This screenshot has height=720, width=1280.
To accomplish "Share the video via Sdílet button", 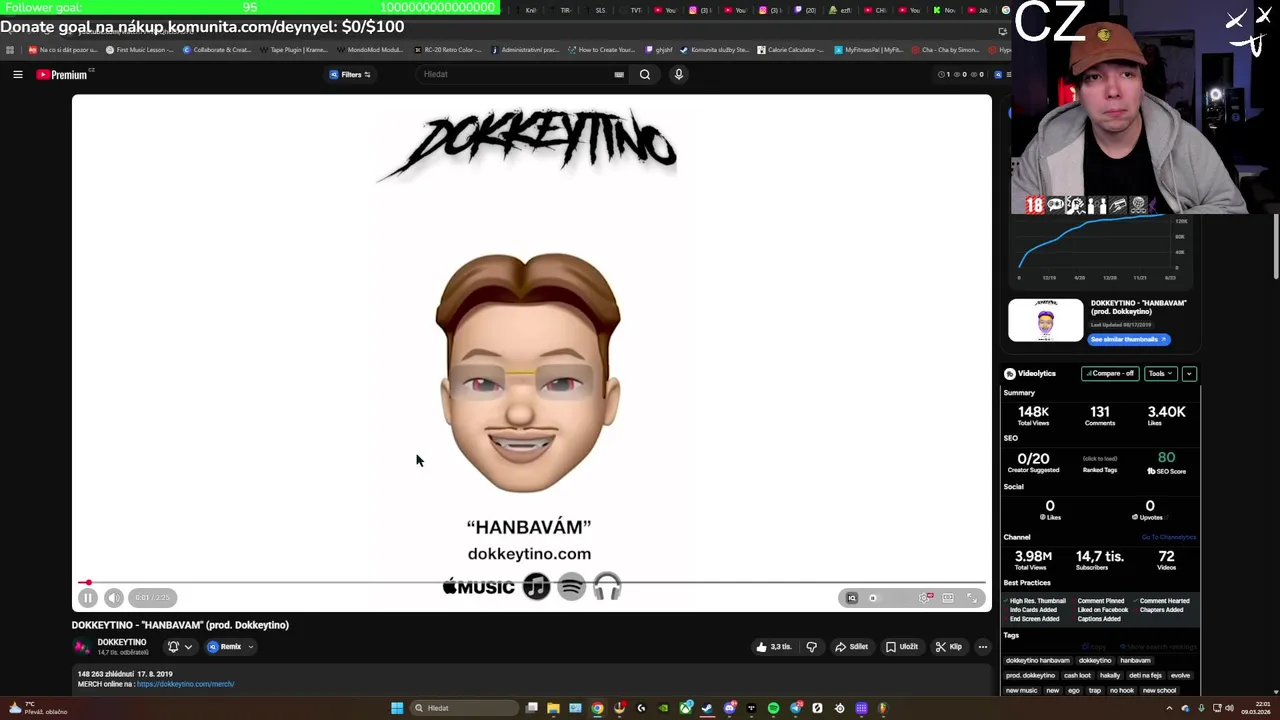I will tap(852, 647).
